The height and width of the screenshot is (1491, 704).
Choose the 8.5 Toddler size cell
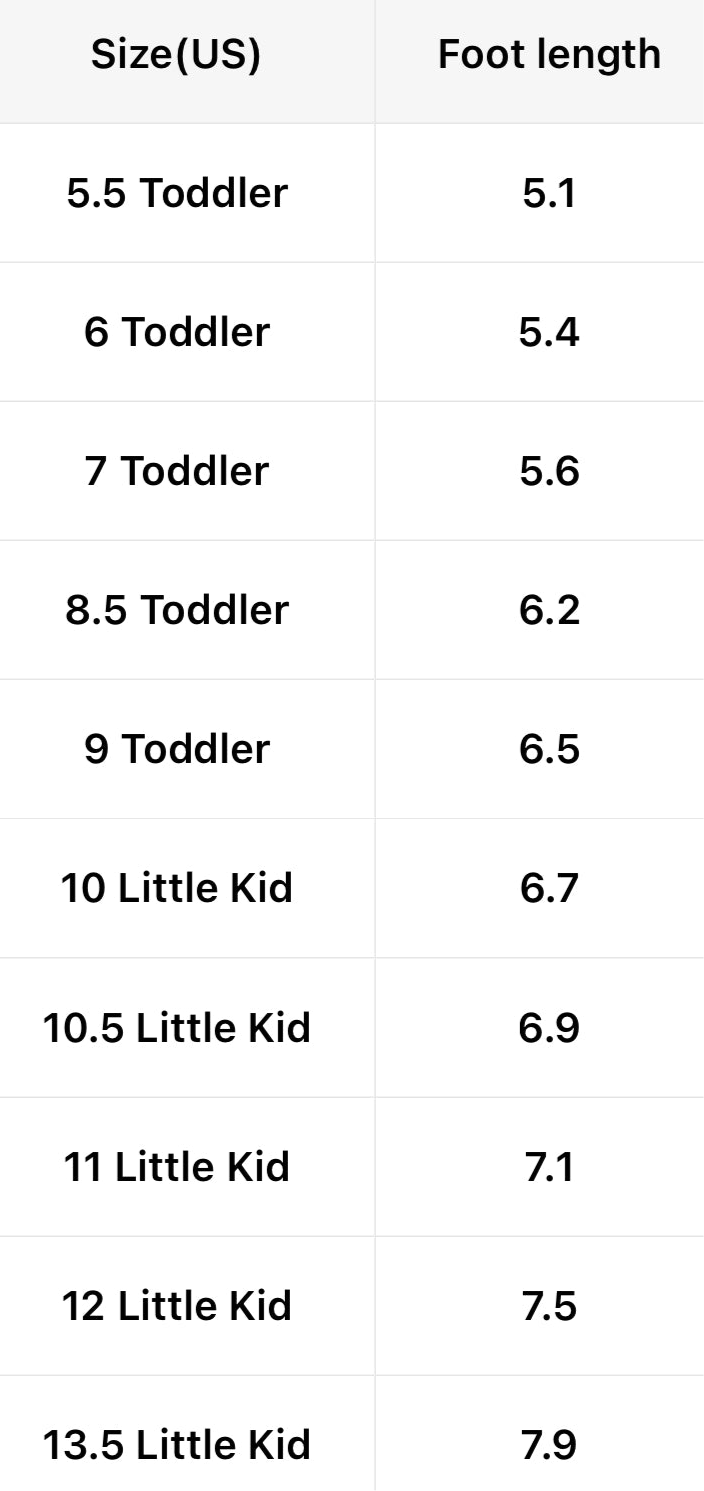point(177,610)
